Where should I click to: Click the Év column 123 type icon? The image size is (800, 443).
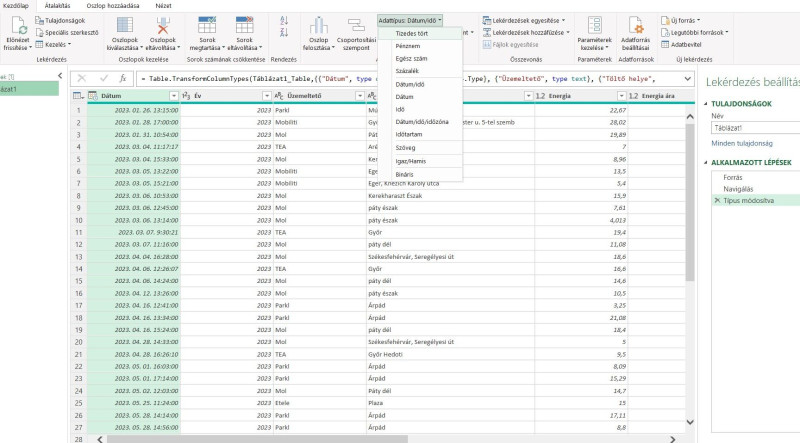[x=186, y=96]
